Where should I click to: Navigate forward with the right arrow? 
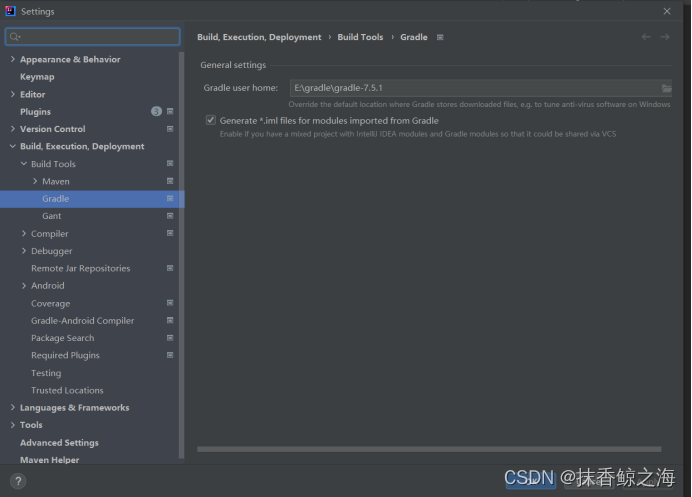[665, 37]
